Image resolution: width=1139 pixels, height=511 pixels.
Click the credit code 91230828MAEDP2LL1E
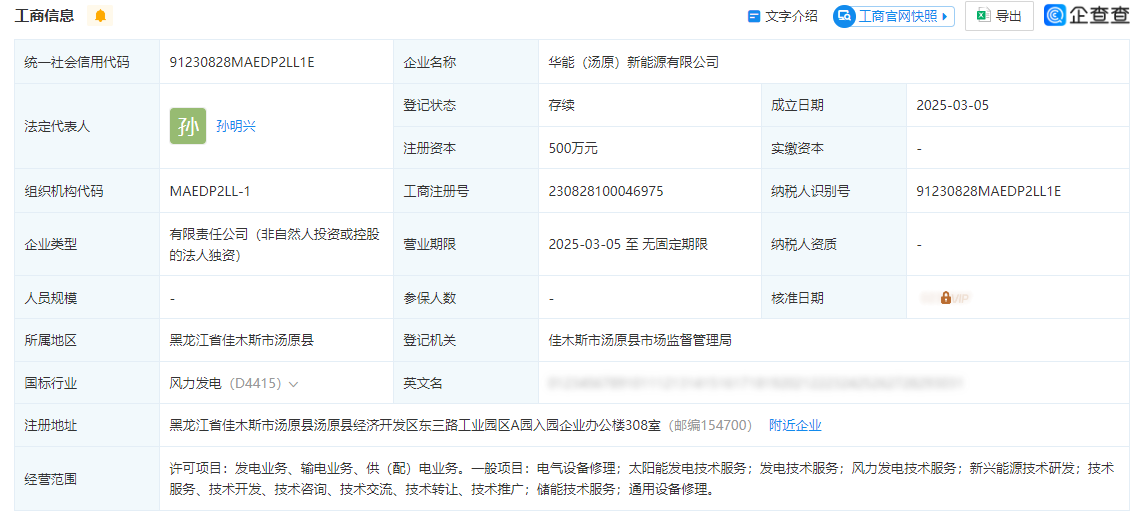click(242, 62)
